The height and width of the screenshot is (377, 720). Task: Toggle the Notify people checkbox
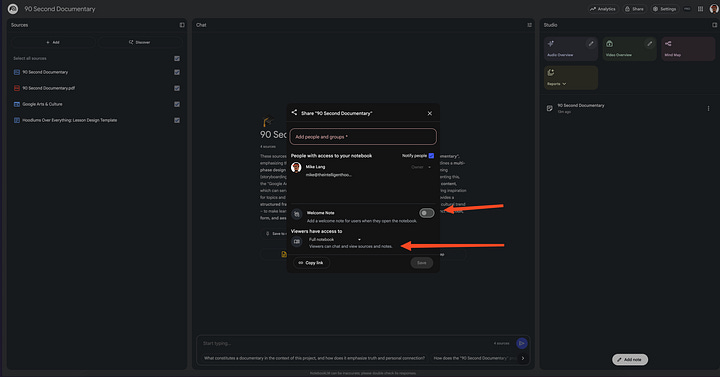click(x=431, y=156)
